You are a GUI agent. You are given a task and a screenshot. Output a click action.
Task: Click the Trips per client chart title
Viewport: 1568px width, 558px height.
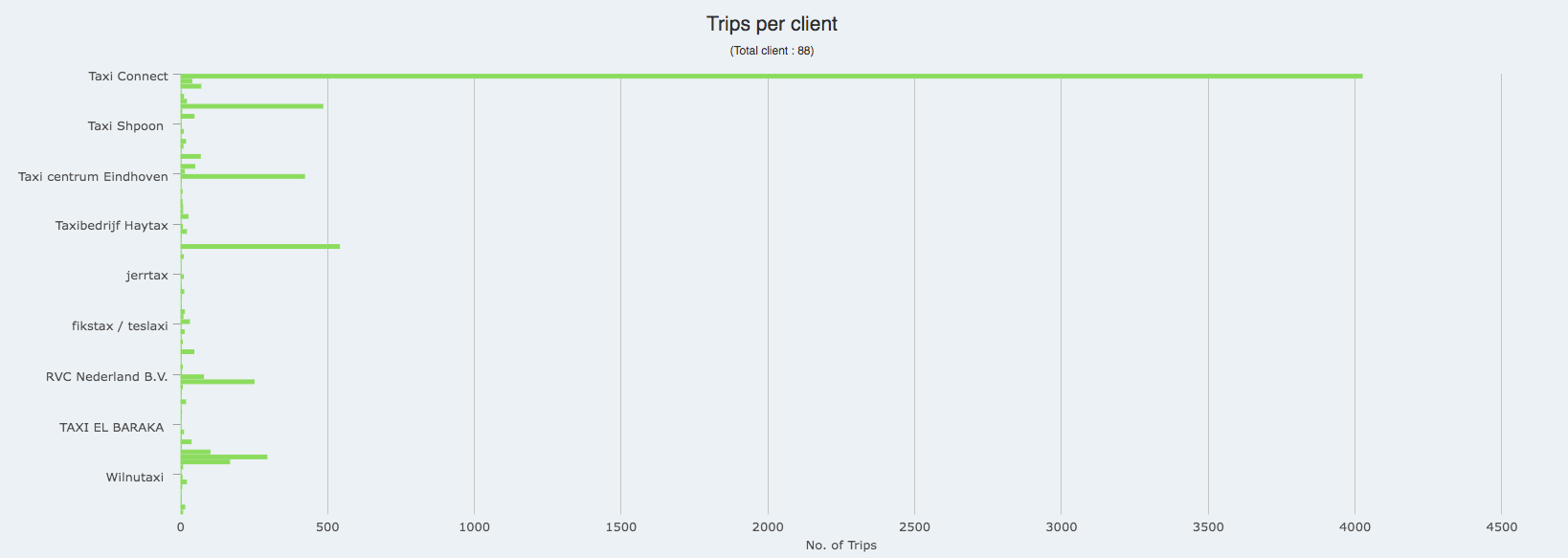pyautogui.click(x=772, y=24)
